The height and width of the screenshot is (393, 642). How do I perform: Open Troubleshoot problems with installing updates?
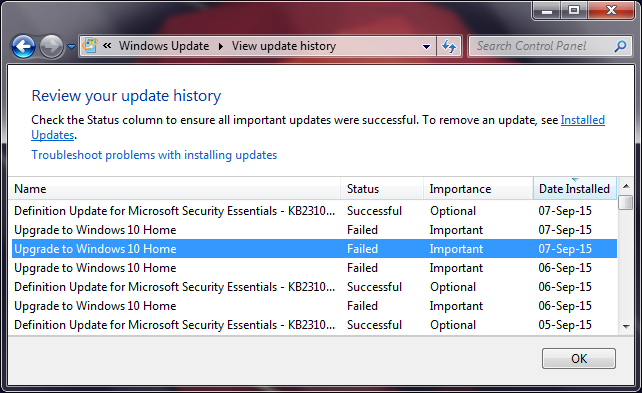pyautogui.click(x=154, y=155)
